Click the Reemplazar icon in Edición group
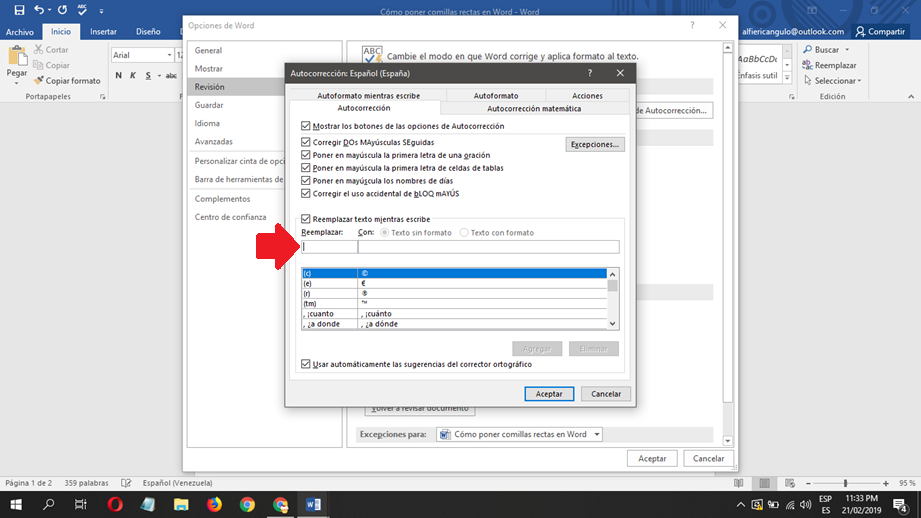The image size is (921, 518). (808, 65)
